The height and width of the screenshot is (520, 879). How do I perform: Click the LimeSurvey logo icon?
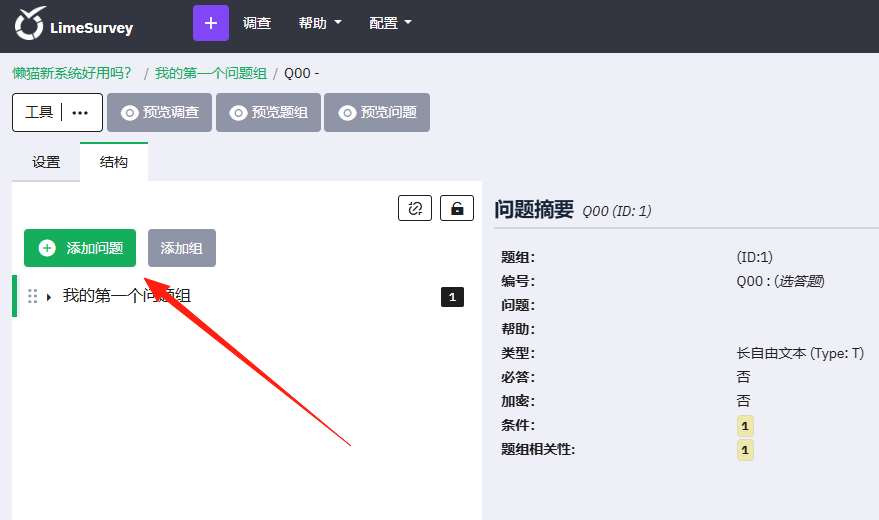pyautogui.click(x=29, y=23)
